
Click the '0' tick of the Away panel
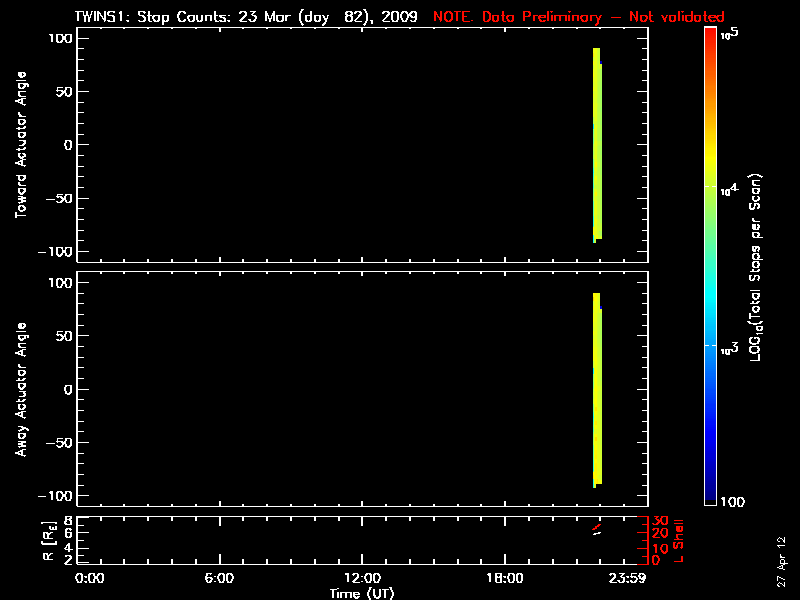68,390
